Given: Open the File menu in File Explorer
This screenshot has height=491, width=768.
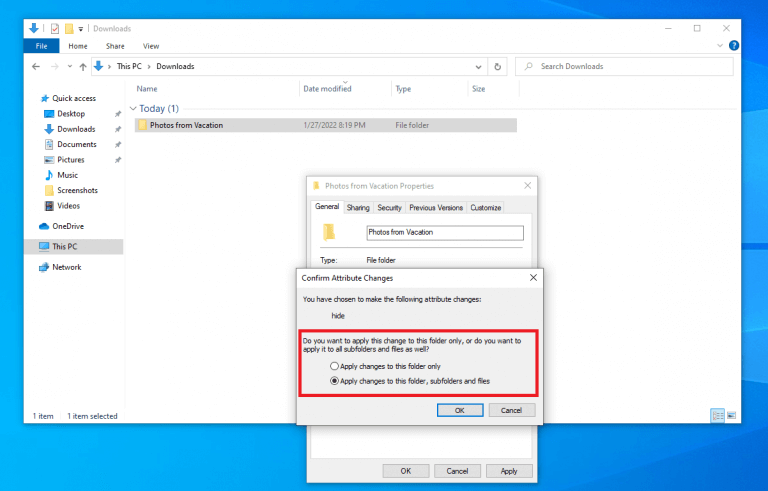Looking at the screenshot, I should tap(41, 46).
